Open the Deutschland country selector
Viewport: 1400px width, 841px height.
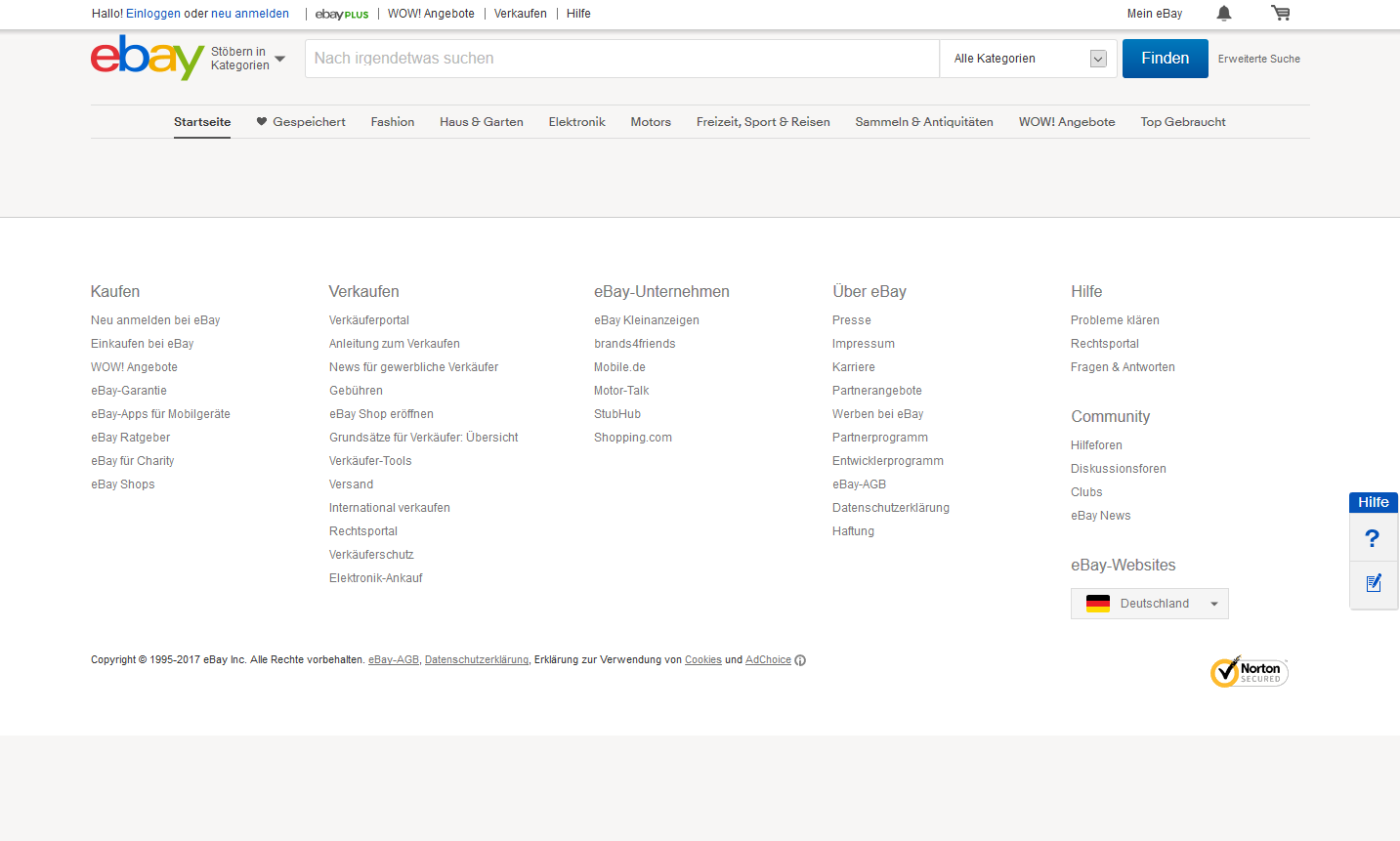click(x=1149, y=604)
